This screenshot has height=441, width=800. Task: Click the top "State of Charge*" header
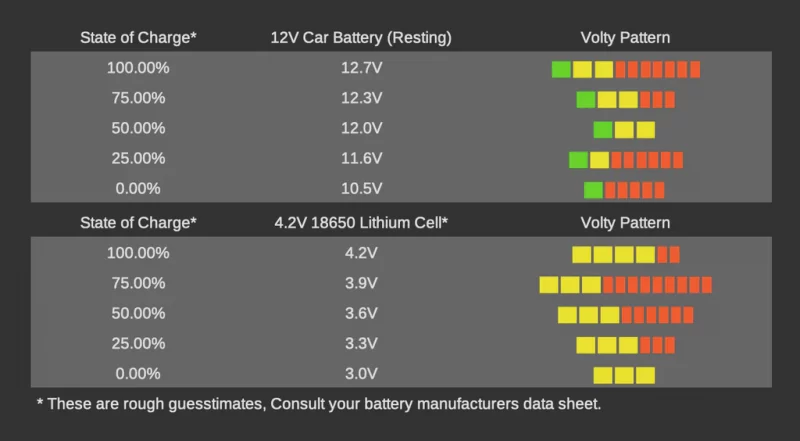[x=138, y=38]
